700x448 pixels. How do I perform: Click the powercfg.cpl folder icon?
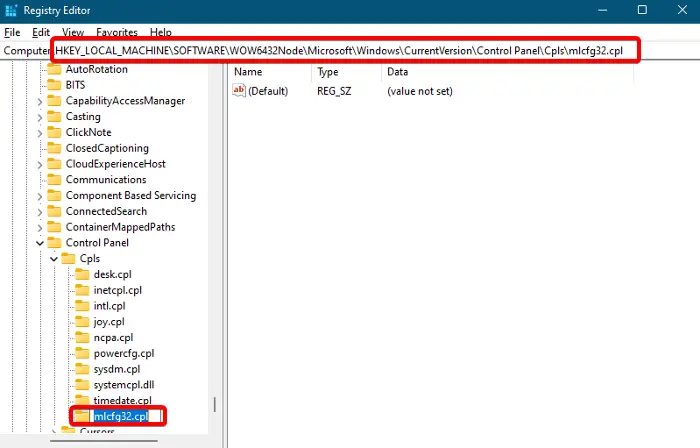82,353
